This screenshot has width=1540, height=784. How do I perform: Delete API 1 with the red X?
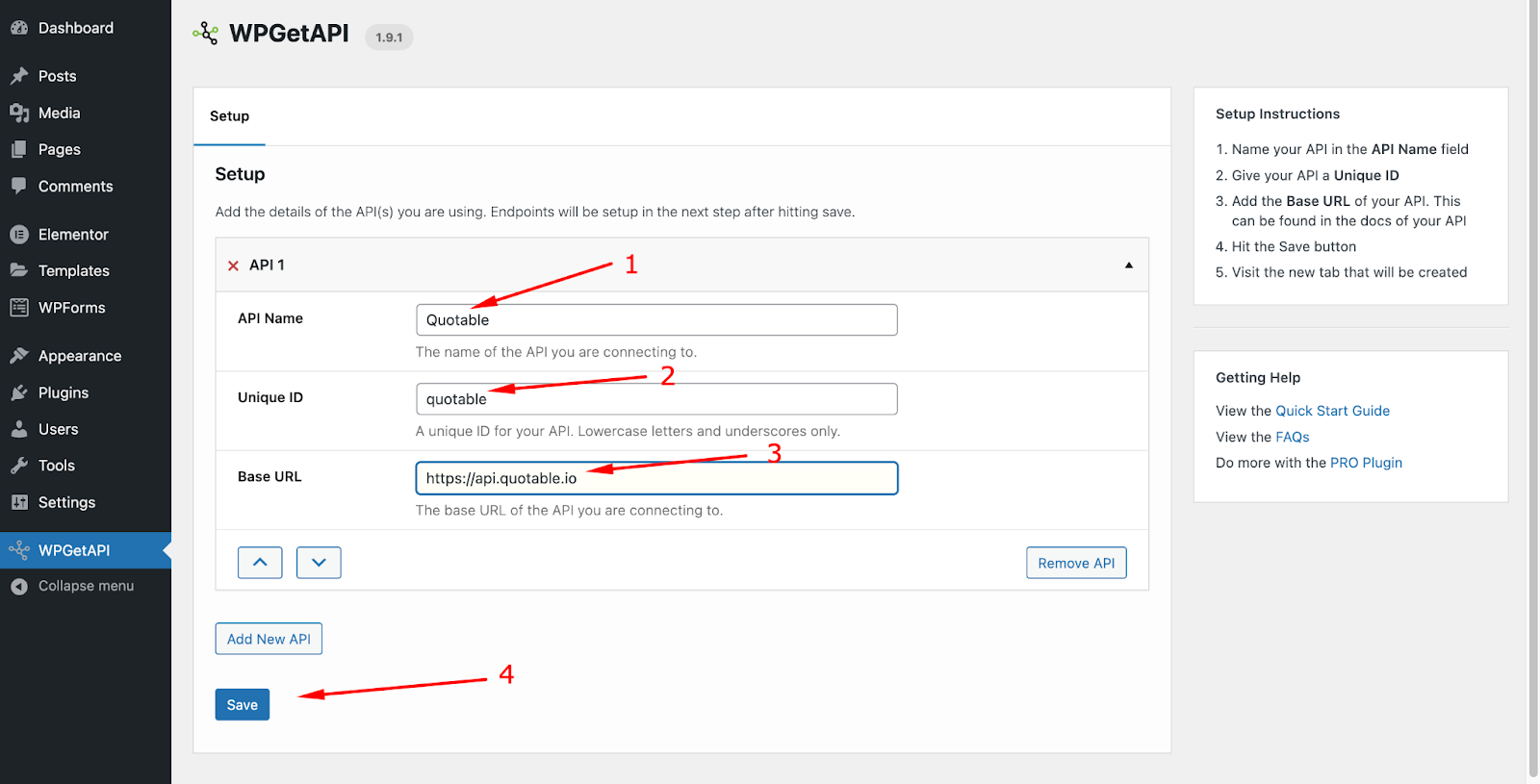[x=233, y=266]
